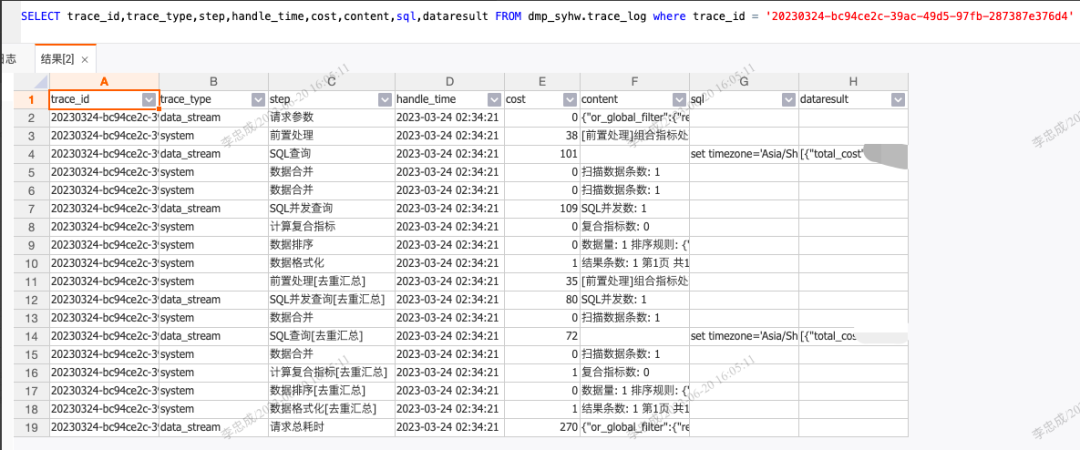Select column B header
The height and width of the screenshot is (450, 1080).
[214, 81]
